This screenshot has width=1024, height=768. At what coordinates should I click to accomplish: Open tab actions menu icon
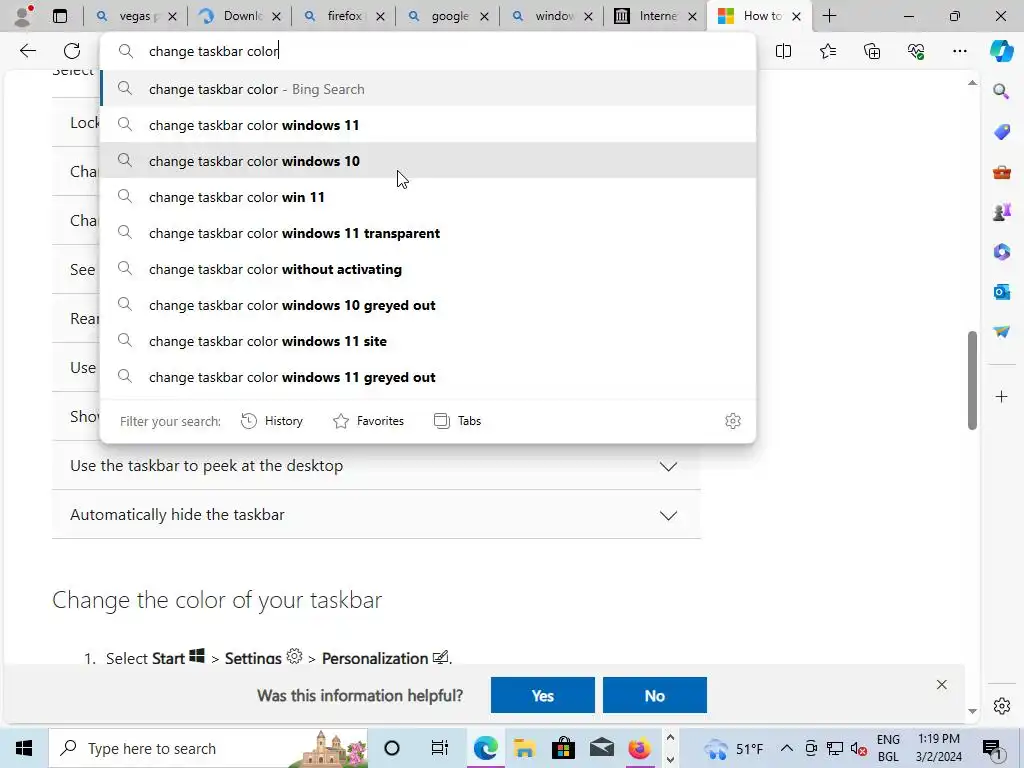[59, 16]
